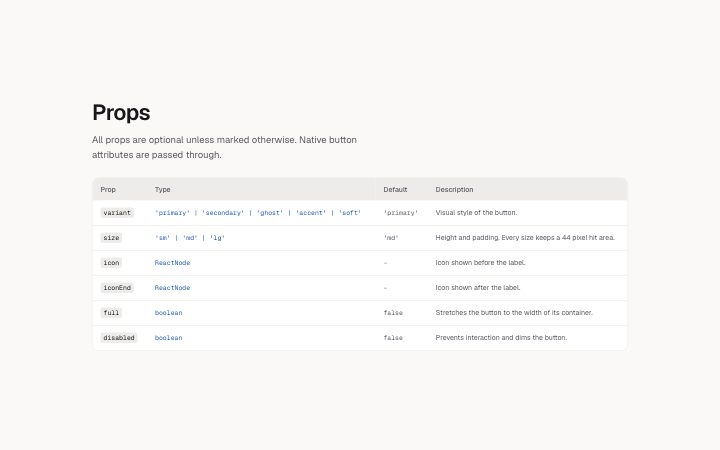Click the false default in the disabled row
This screenshot has height=450, width=720.
(x=393, y=338)
